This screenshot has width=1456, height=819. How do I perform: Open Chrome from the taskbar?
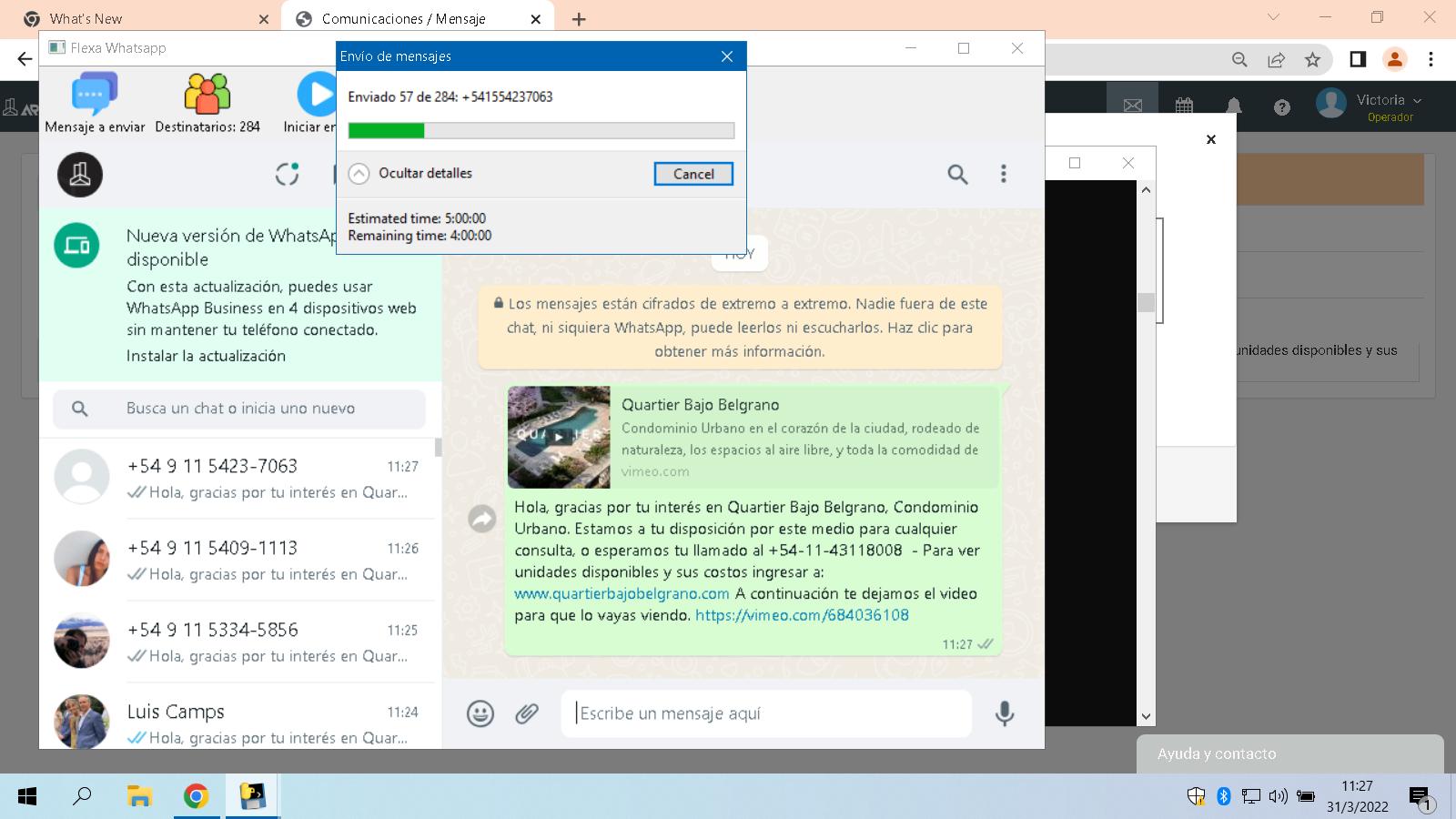tap(196, 797)
